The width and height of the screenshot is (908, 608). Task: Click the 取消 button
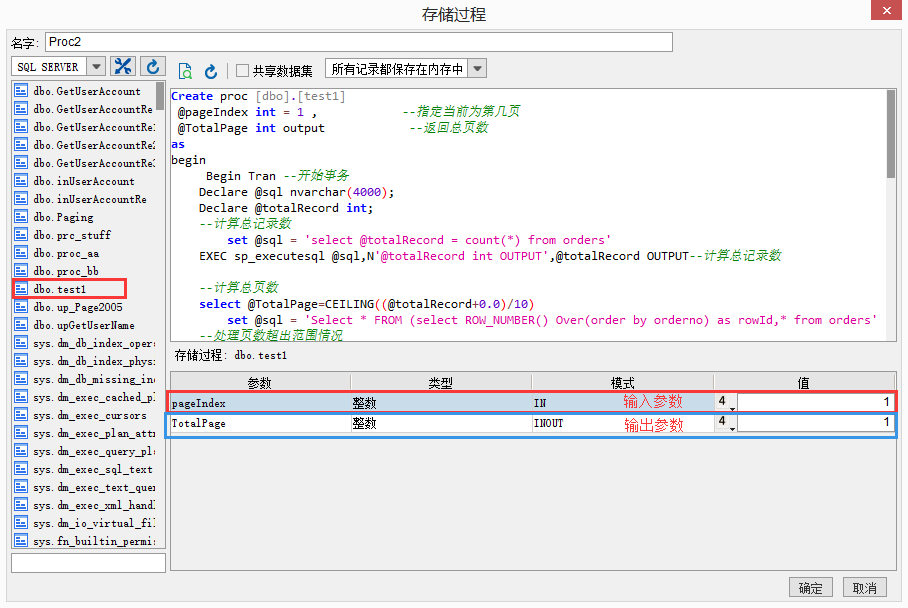[x=865, y=588]
